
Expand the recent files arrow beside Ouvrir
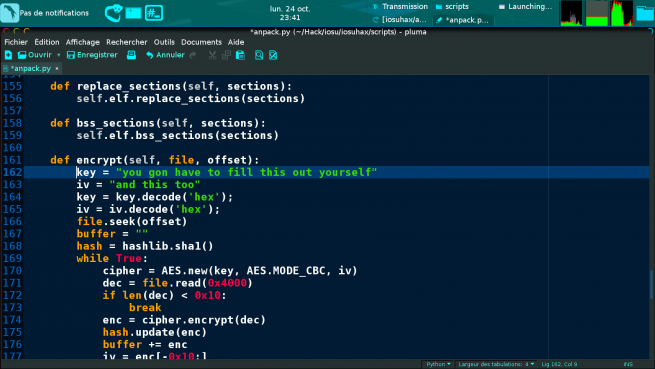click(58, 55)
